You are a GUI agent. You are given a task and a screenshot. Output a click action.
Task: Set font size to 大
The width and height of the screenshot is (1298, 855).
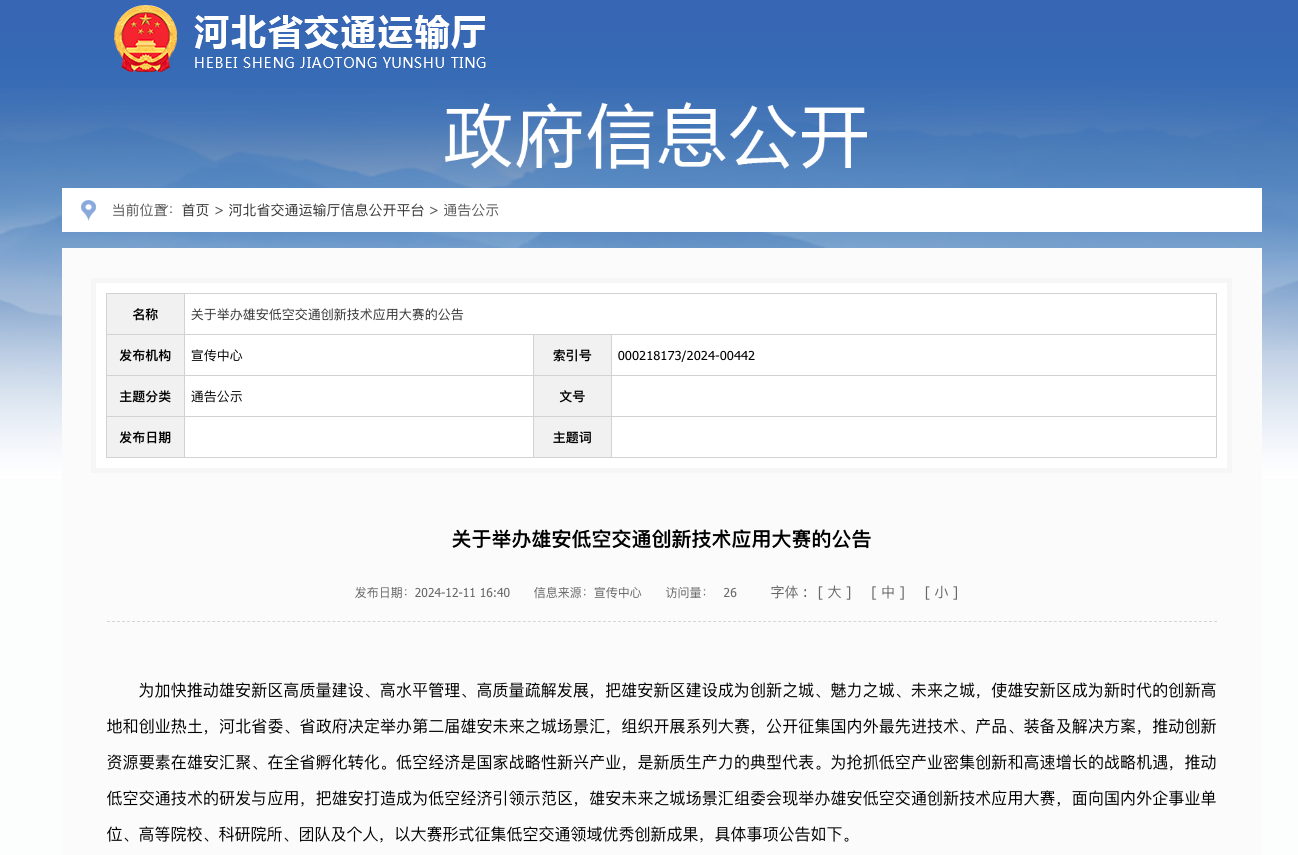[834, 592]
